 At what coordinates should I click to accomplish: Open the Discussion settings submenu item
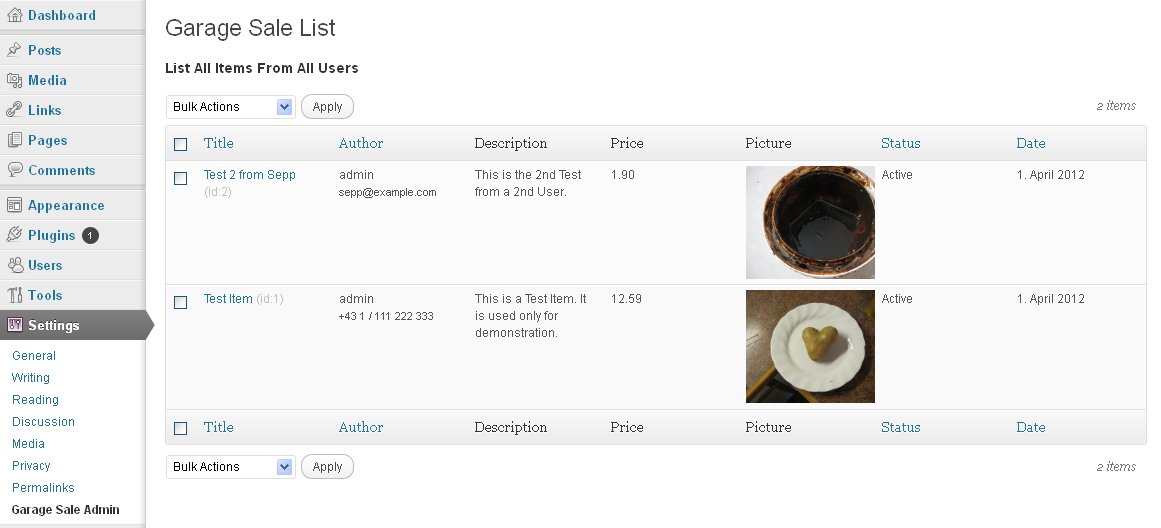(43, 422)
